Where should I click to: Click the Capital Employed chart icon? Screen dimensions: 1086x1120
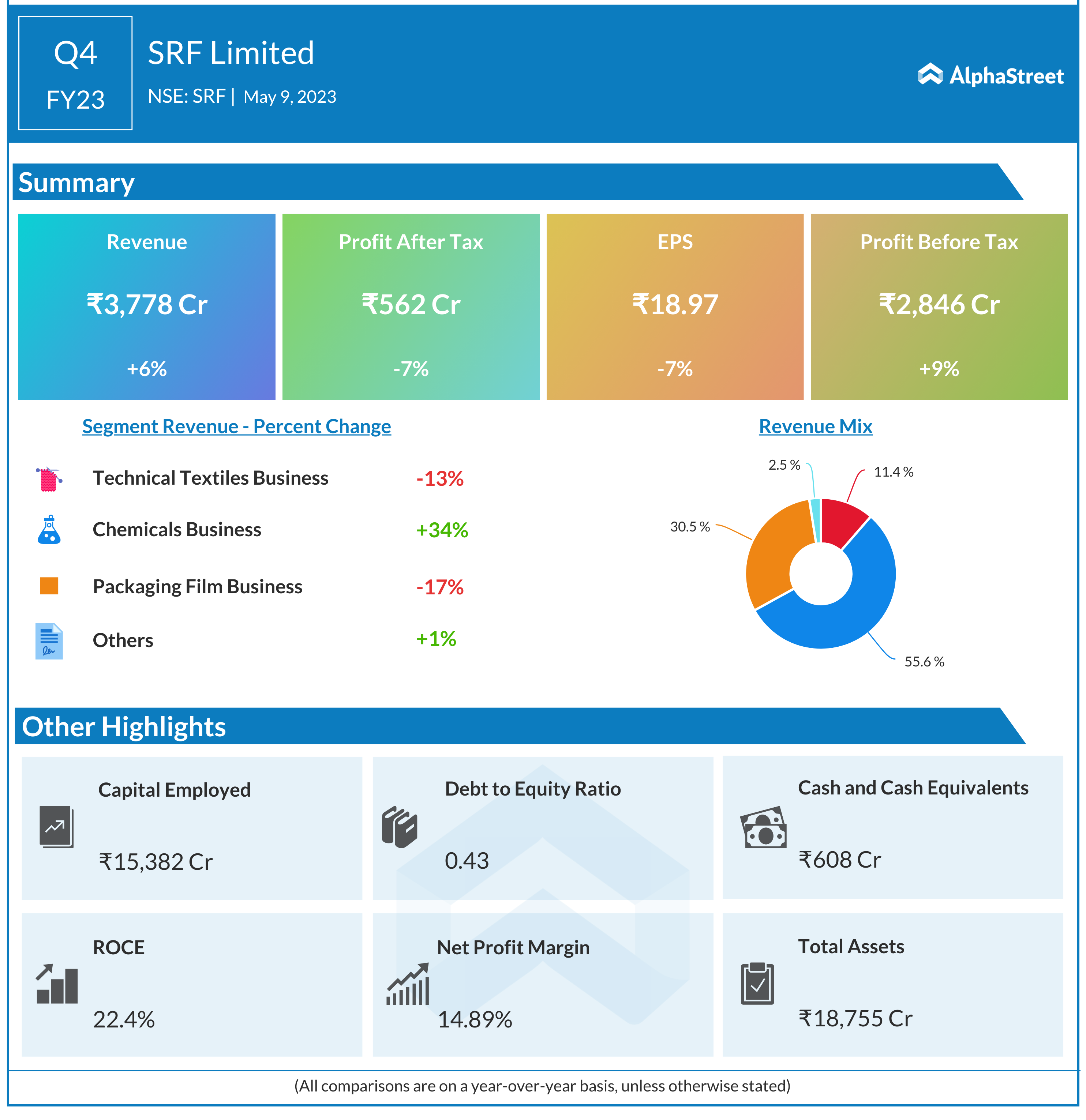pos(56,826)
